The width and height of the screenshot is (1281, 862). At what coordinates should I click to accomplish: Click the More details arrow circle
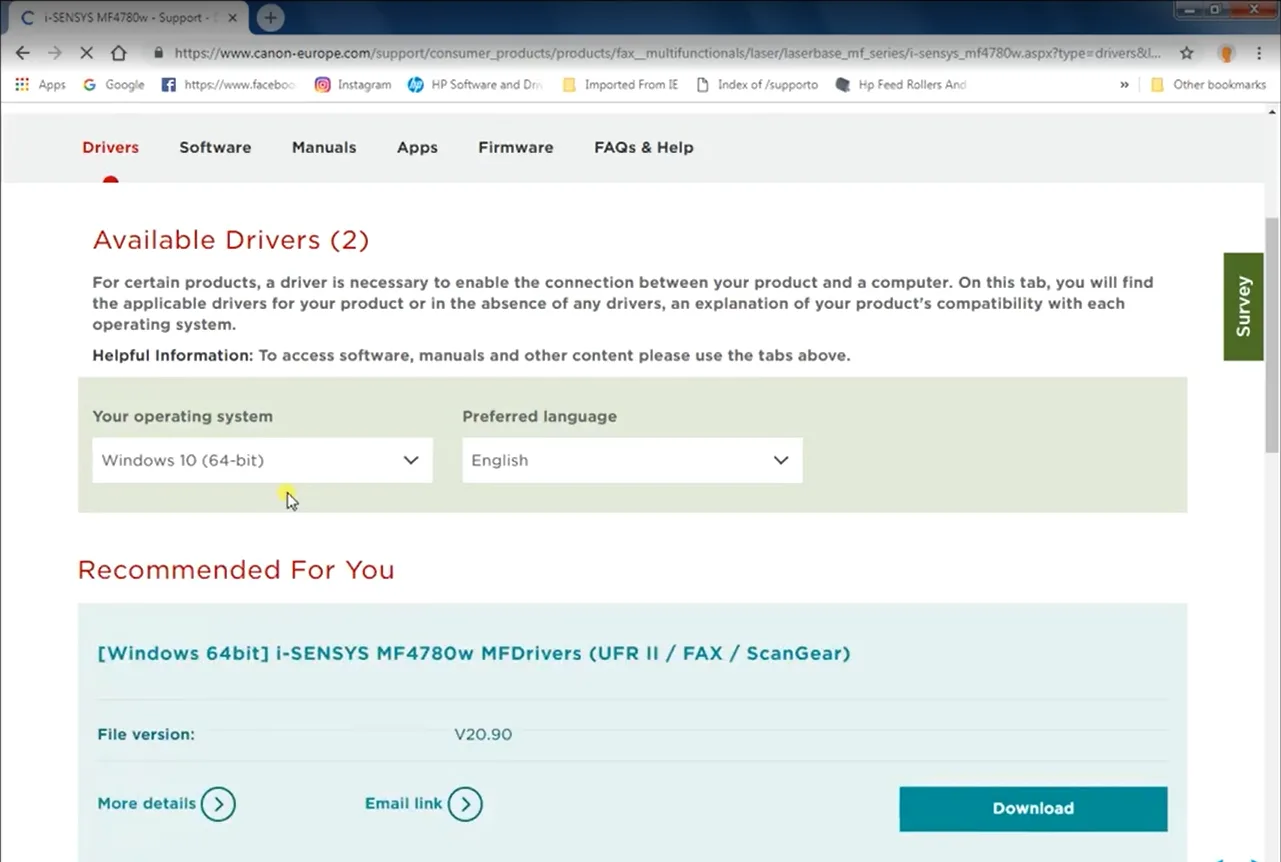tap(218, 804)
